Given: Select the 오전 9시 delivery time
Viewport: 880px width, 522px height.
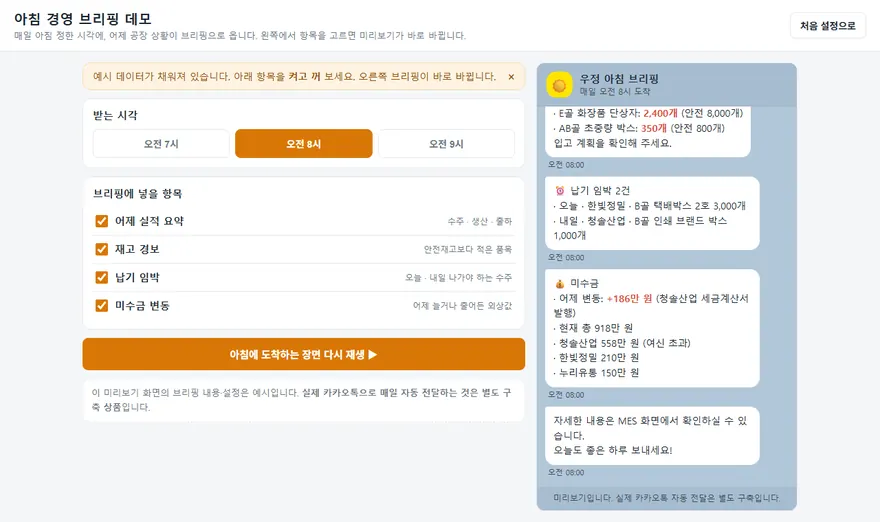Looking at the screenshot, I should tap(446, 144).
